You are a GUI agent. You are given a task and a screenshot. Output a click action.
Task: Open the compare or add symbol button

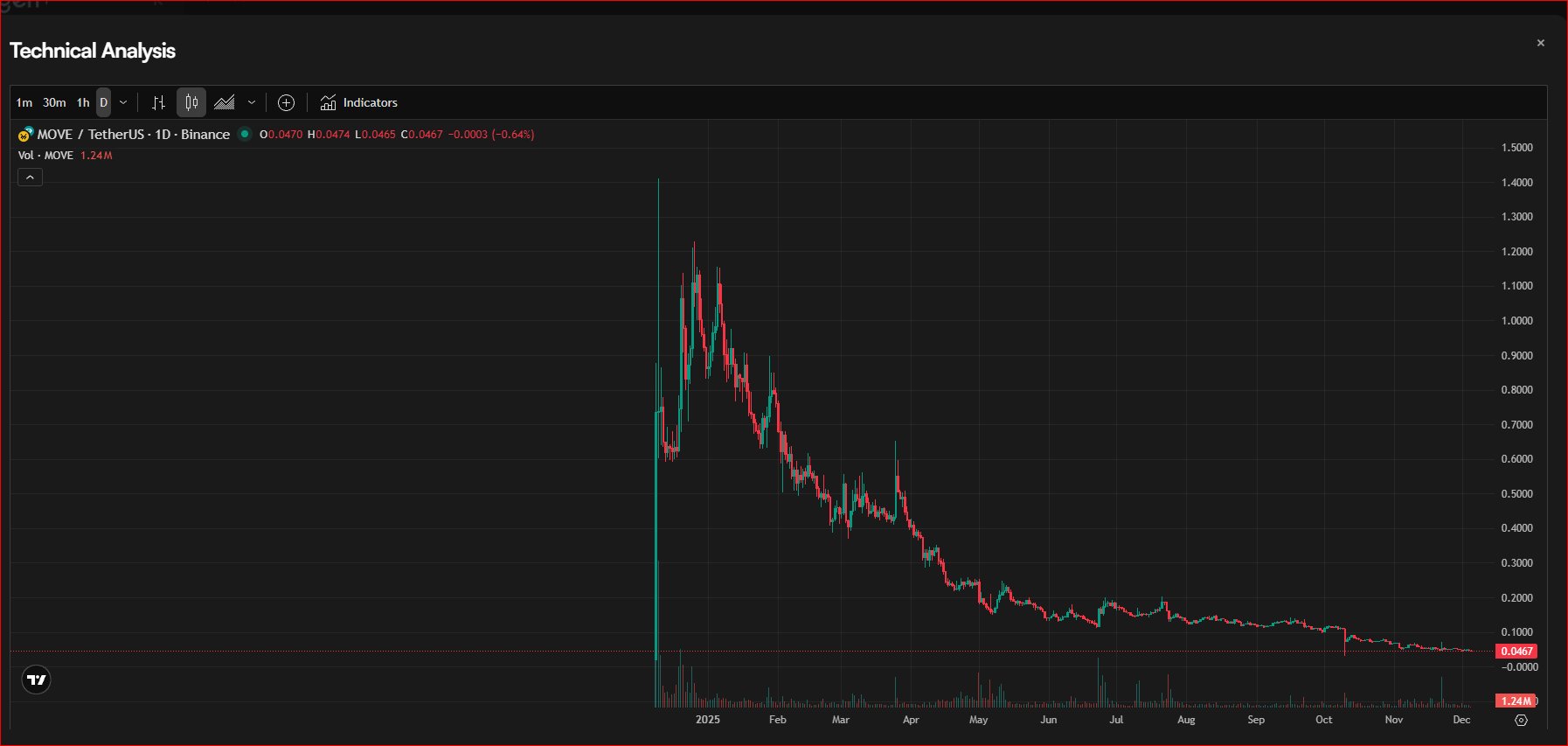pyautogui.click(x=286, y=102)
